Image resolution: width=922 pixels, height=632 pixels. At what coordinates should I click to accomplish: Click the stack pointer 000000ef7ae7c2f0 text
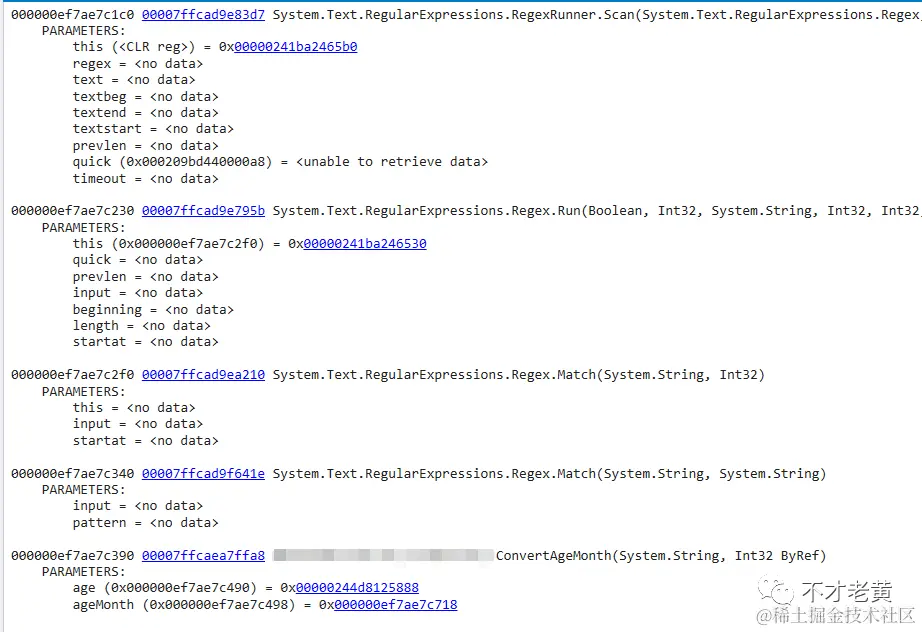(72, 375)
